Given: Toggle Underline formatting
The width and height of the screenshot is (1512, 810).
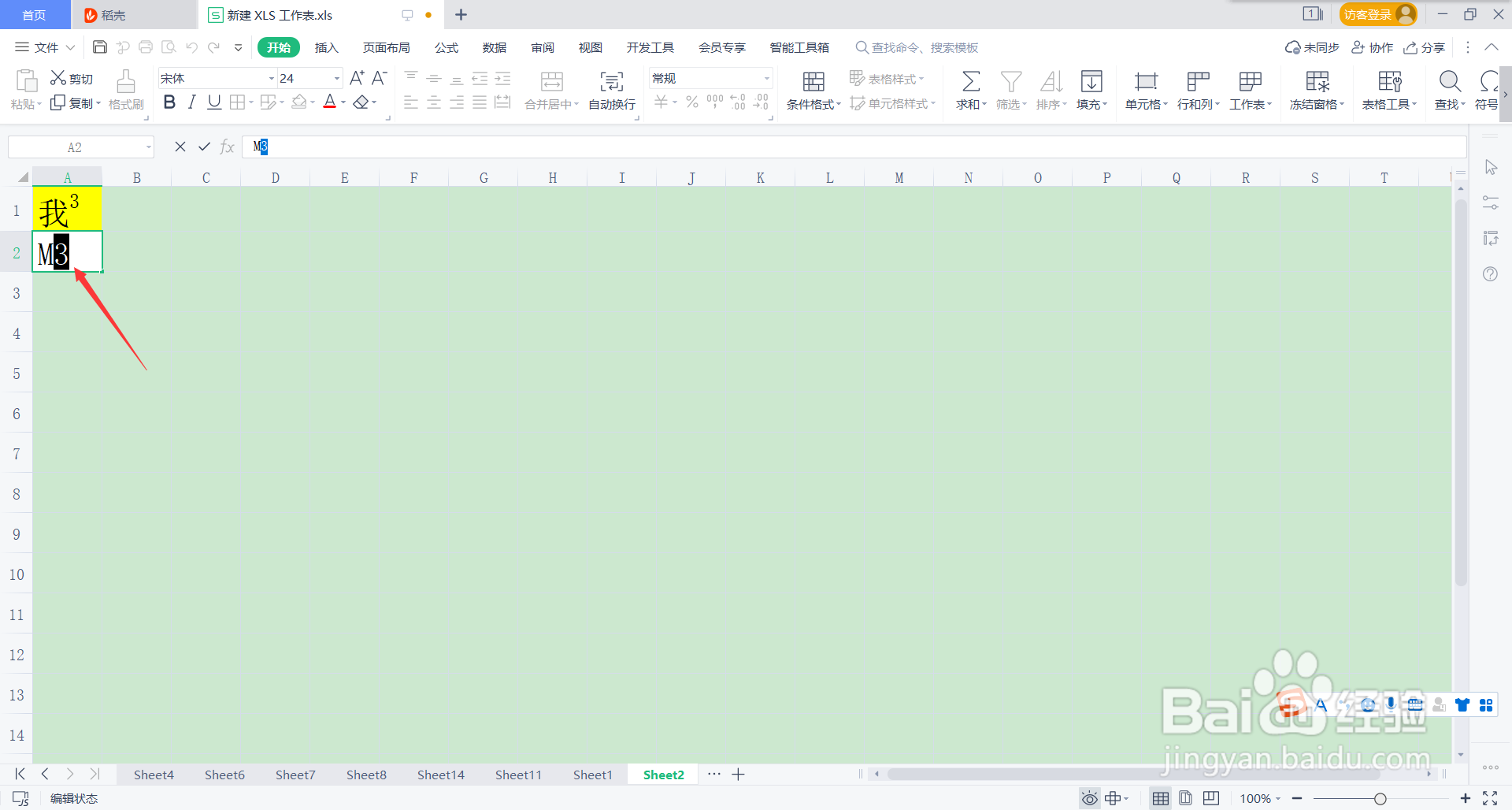Looking at the screenshot, I should click(x=214, y=102).
